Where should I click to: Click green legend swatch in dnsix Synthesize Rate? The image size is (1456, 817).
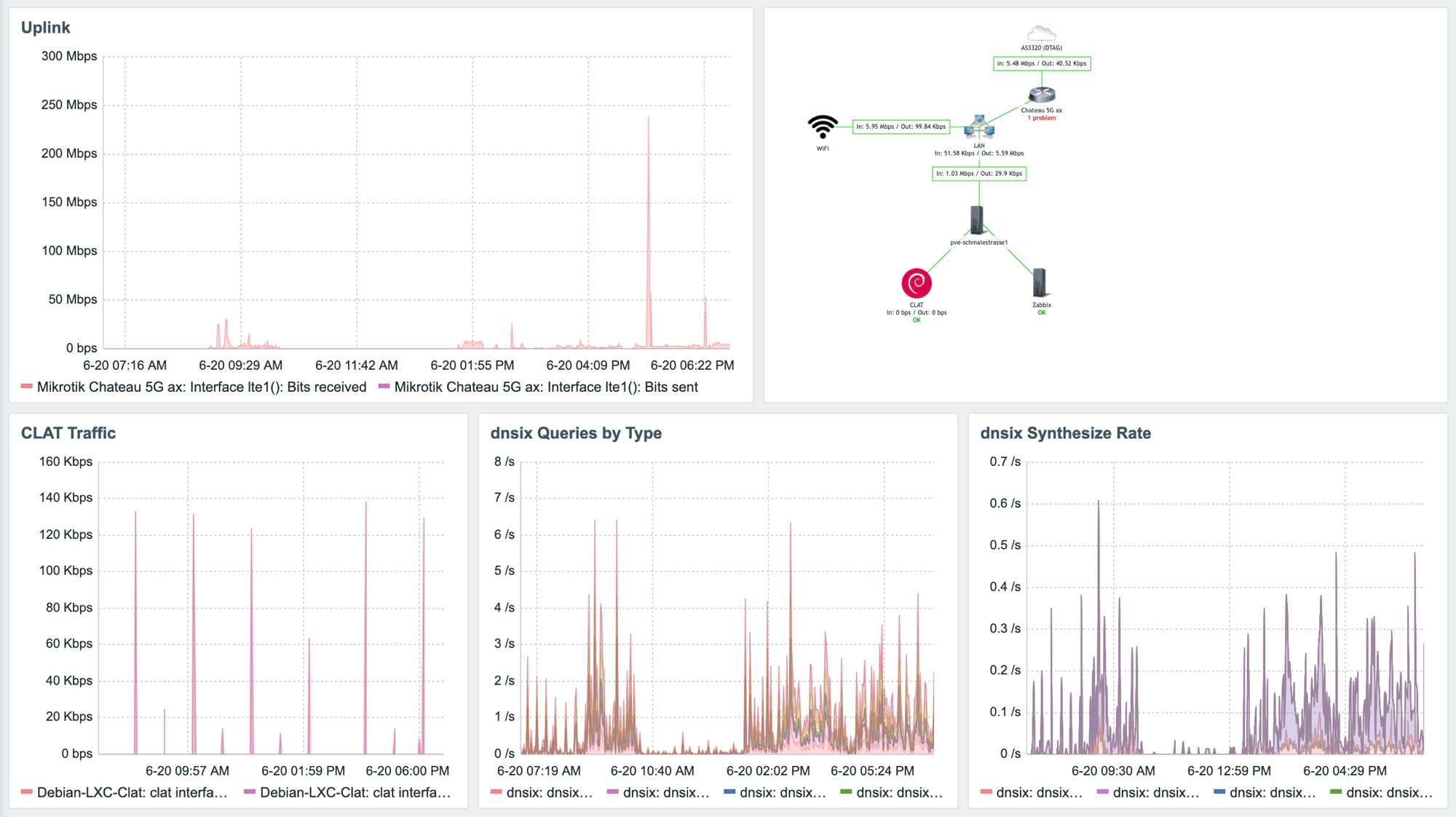tap(1336, 792)
